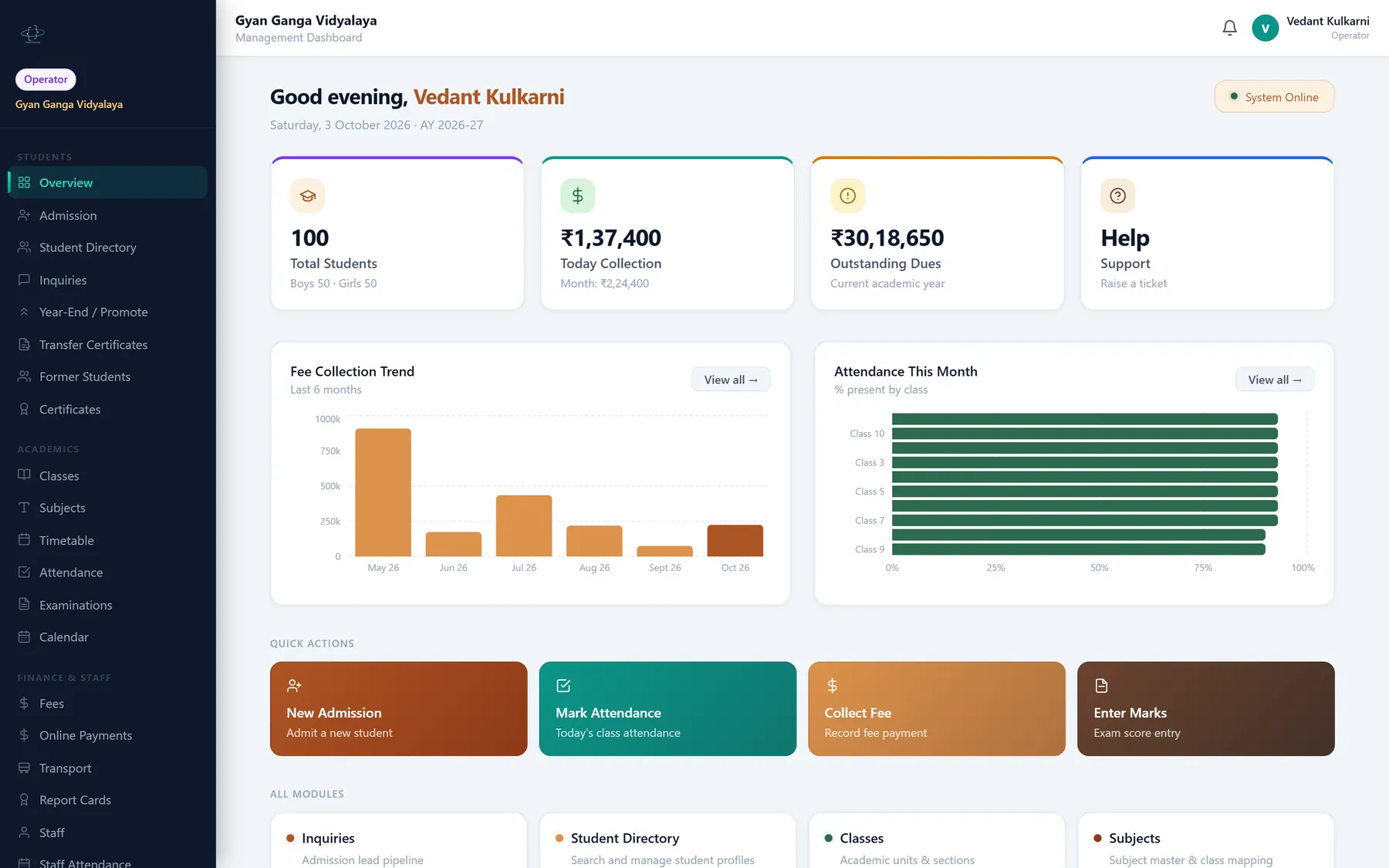Click the ₹1,37,400 Today Collection value

(610, 238)
